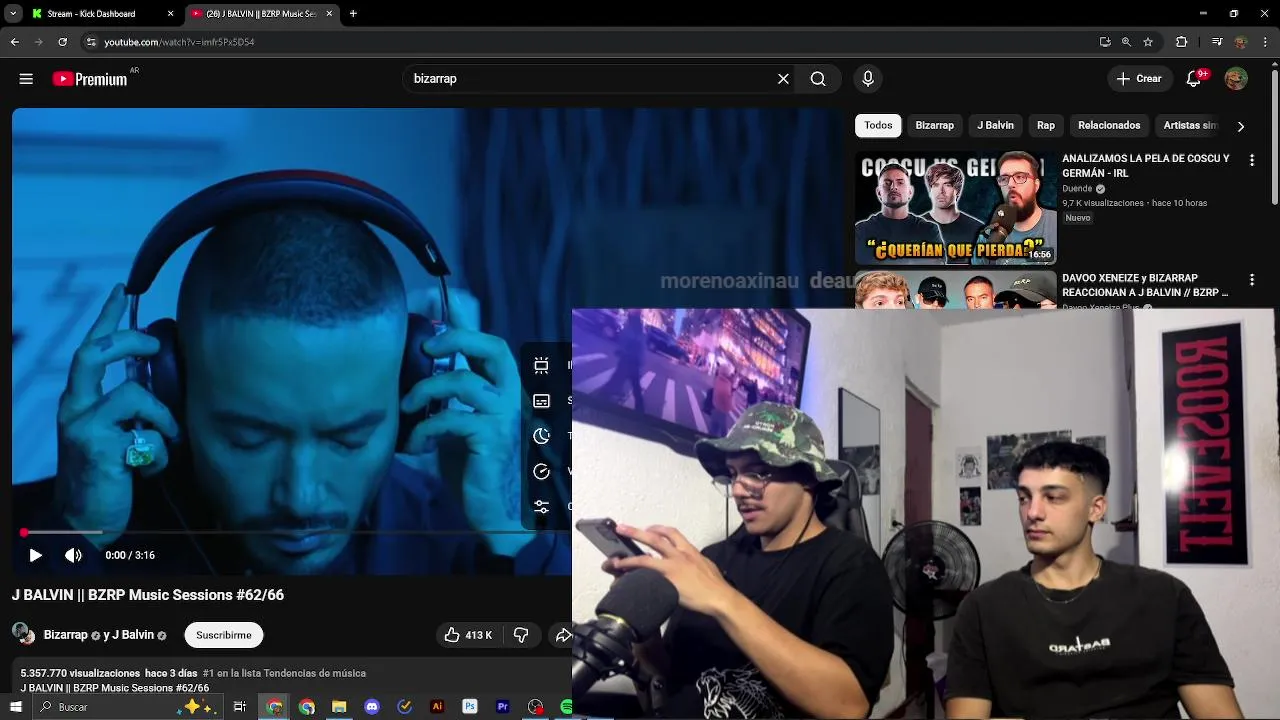This screenshot has height=720, width=1280.
Task: Dislike the video with thumbs down
Action: [521, 635]
